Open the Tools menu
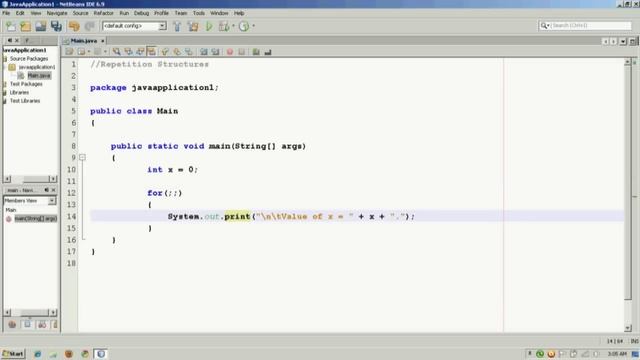 click(199, 13)
